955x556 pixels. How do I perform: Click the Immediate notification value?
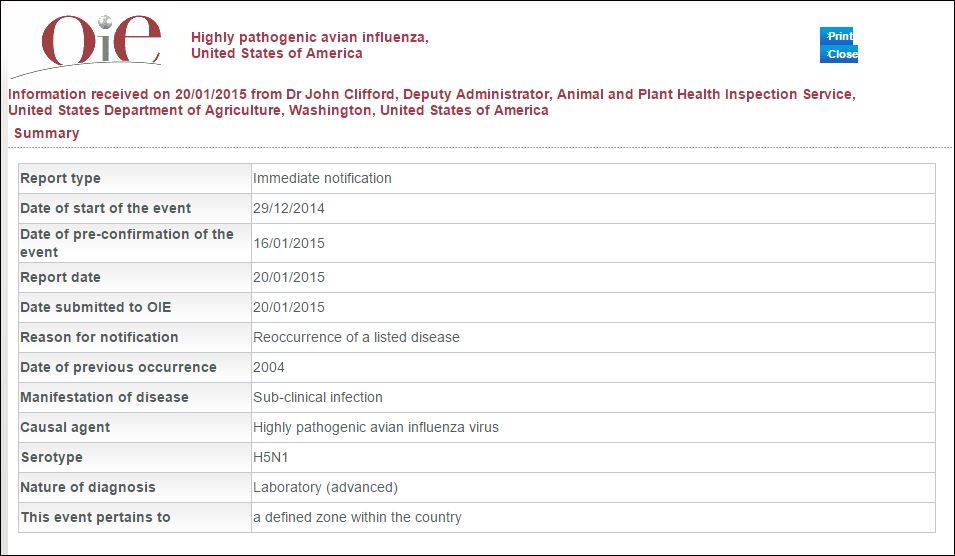pyautogui.click(x=322, y=178)
